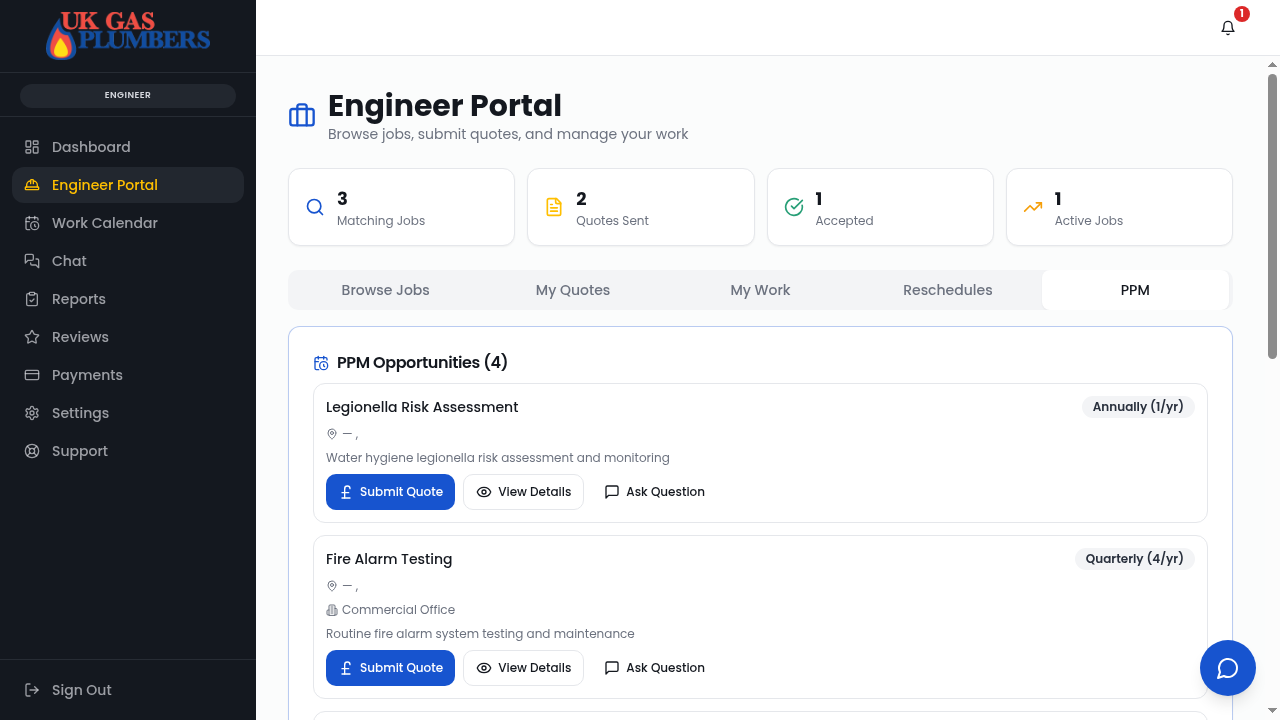Screen dimensions: 1280x720
Task: Open Payments from the sidebar
Action: coord(128,375)
